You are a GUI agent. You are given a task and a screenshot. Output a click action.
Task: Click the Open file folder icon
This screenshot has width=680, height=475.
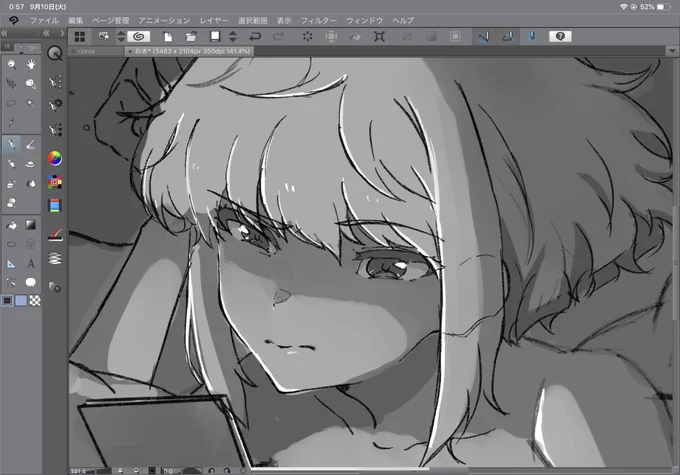[191, 36]
